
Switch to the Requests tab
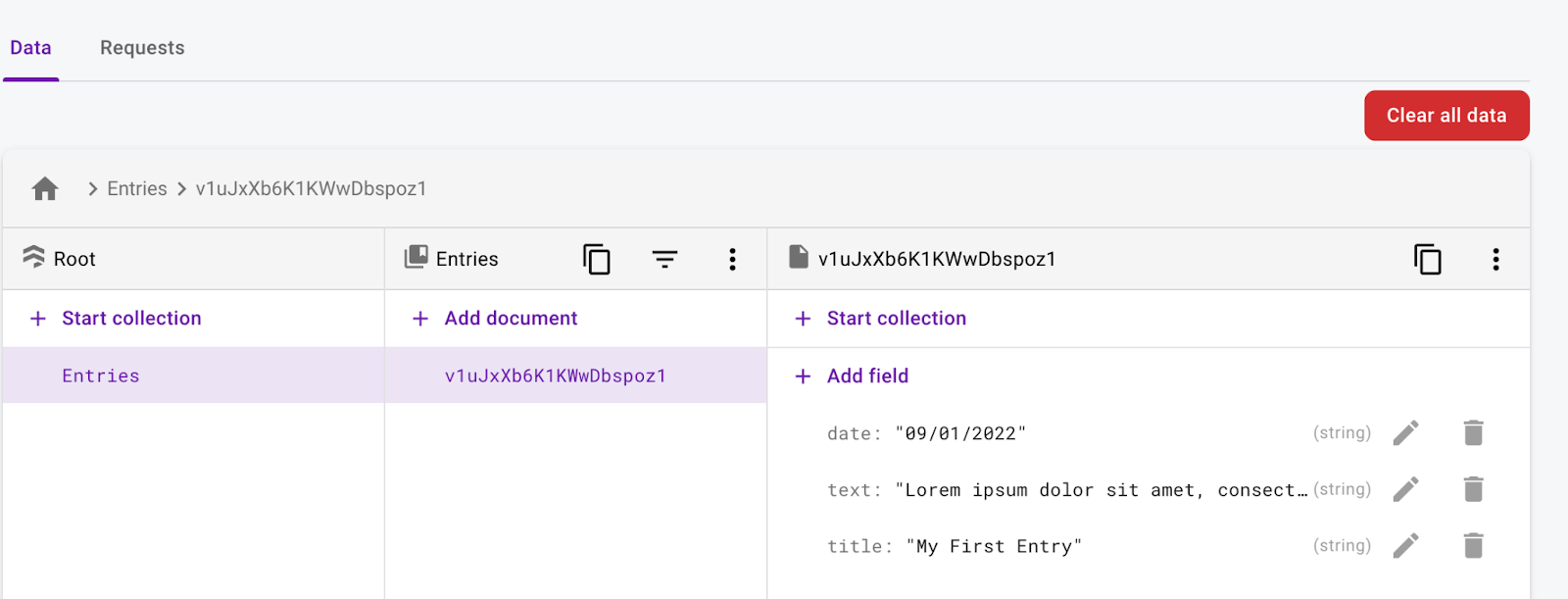click(142, 48)
